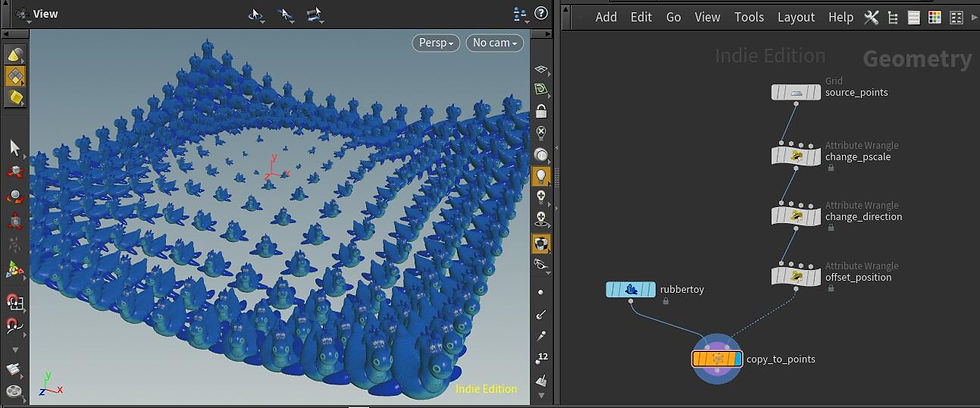Choose the Rotate tool in left toolbar
980x408 pixels.
(15, 196)
